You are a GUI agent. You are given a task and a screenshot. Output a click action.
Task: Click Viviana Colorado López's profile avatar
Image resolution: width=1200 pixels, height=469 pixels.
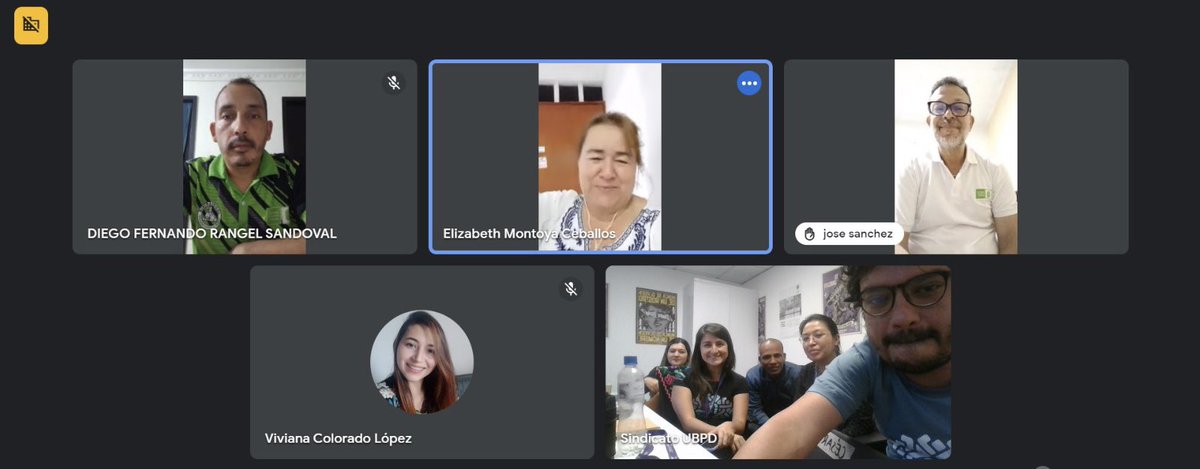point(422,362)
